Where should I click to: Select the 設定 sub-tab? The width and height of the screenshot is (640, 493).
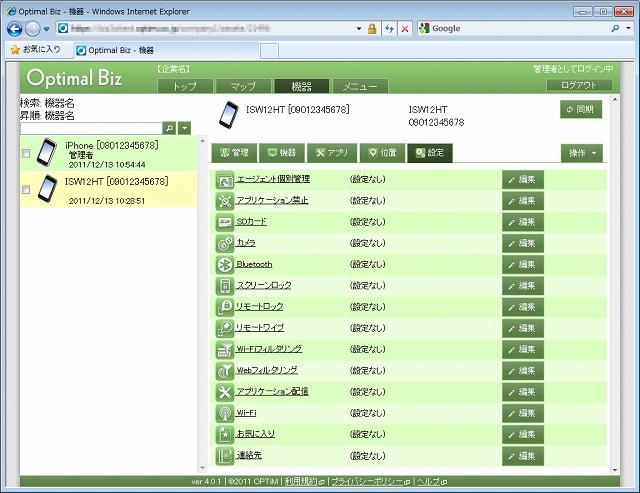(430, 153)
